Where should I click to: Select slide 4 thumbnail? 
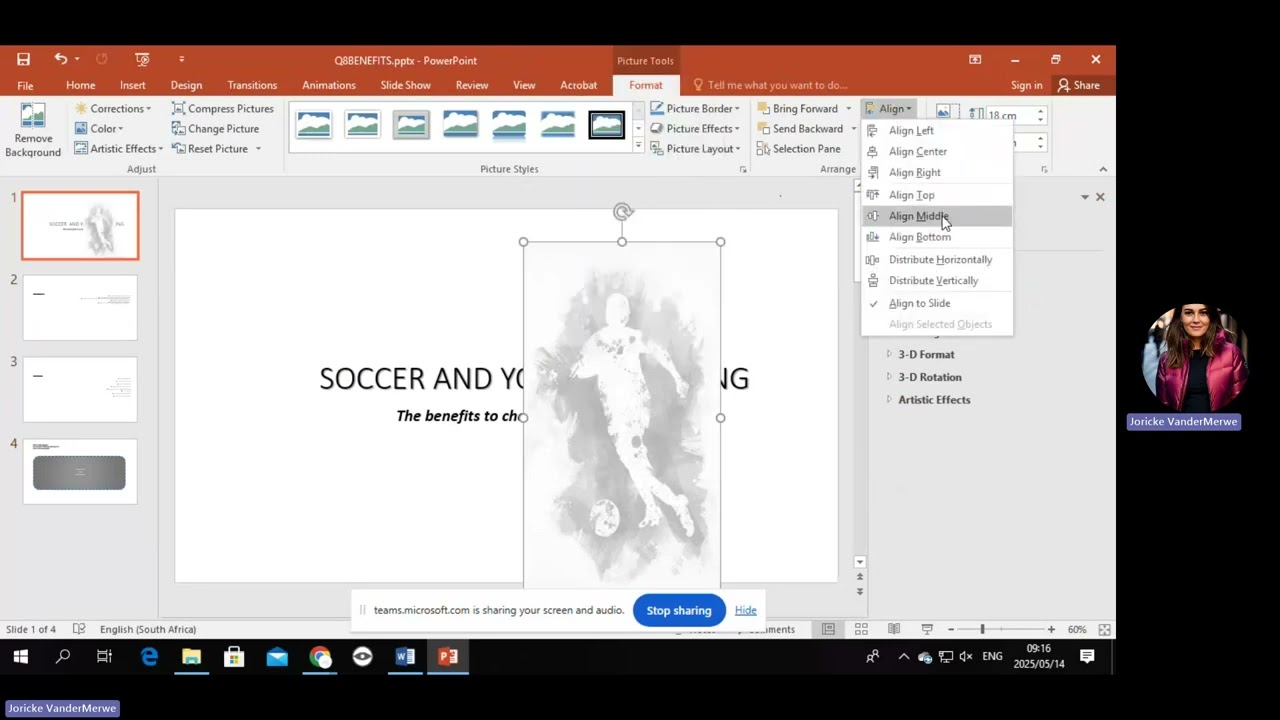(x=80, y=471)
